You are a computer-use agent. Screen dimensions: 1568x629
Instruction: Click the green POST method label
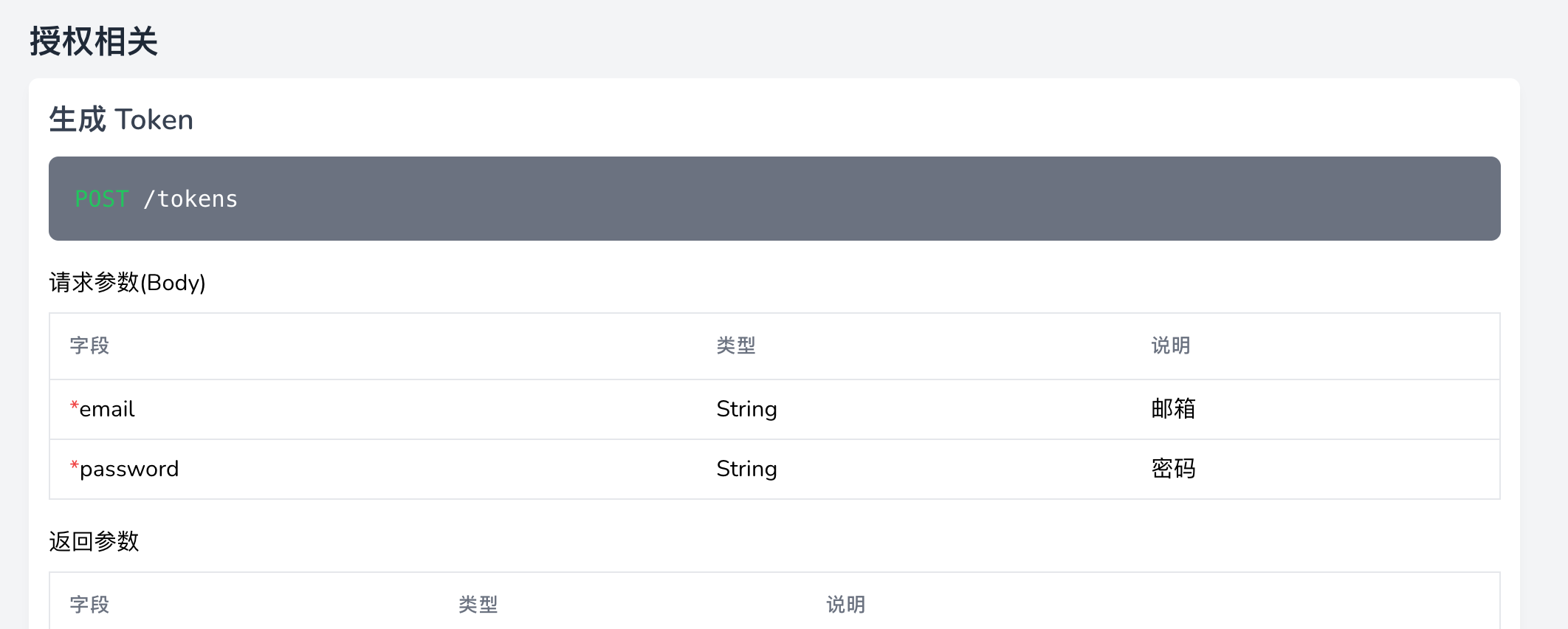(x=102, y=199)
